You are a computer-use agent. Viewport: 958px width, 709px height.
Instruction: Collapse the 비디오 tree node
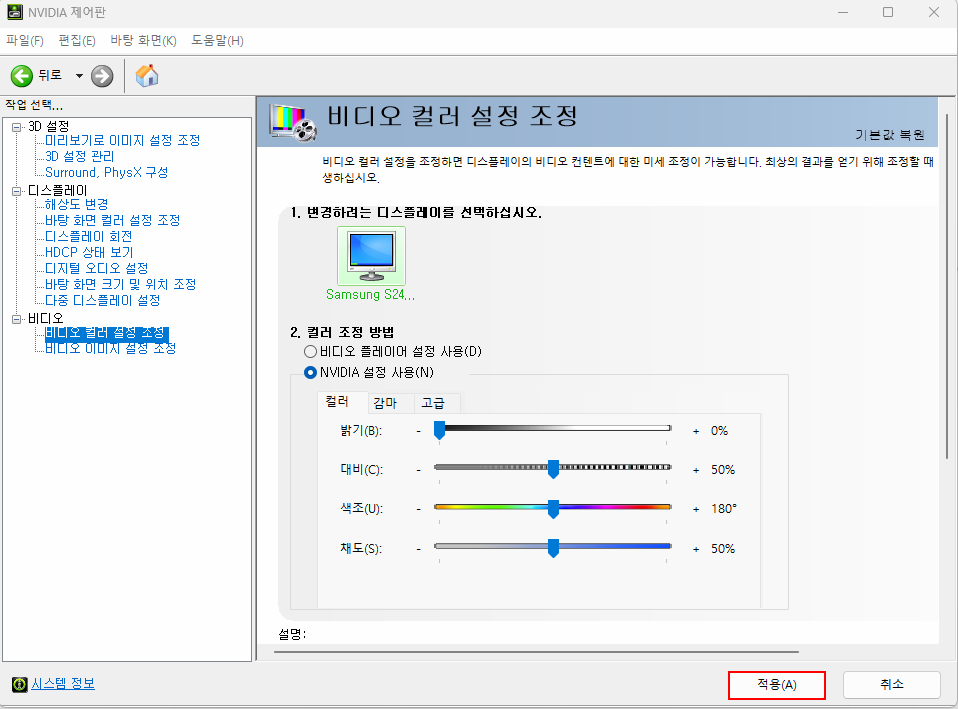pyautogui.click(x=16, y=318)
